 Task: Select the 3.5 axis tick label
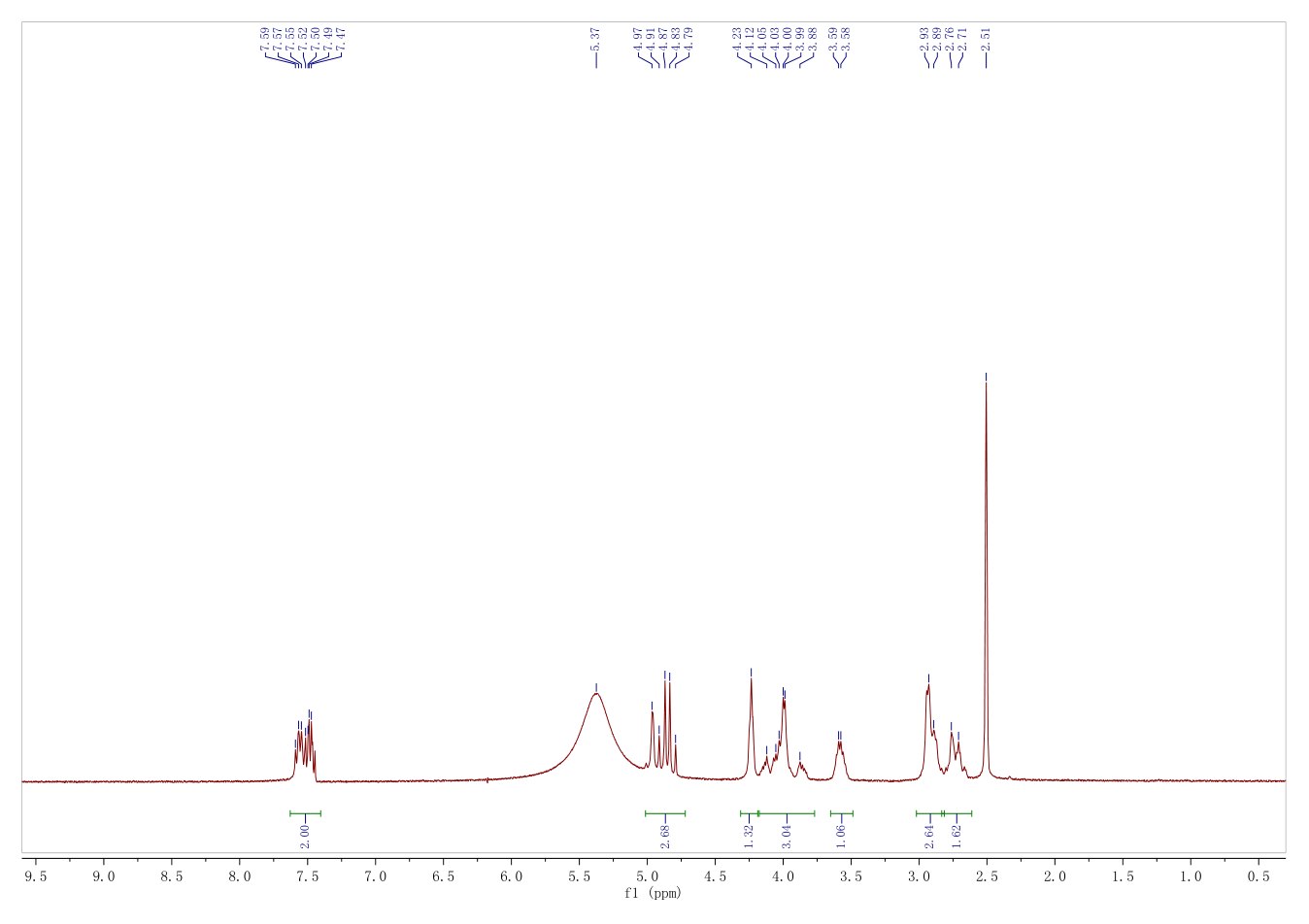click(852, 875)
